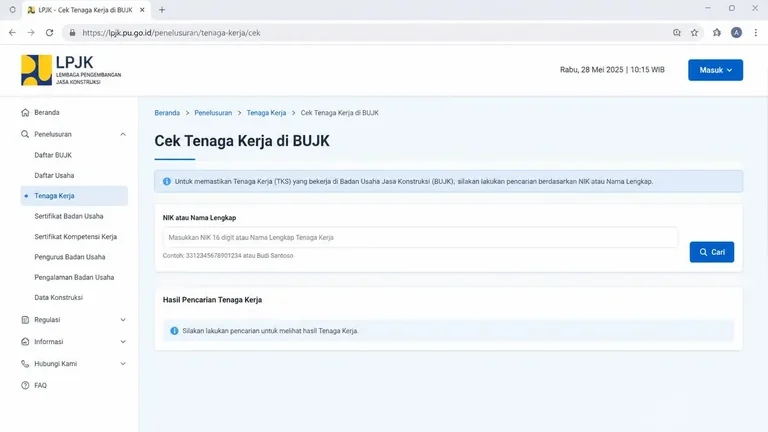The height and width of the screenshot is (432, 768).
Task: Open the FAQ sidebar link
Action: click(x=40, y=385)
